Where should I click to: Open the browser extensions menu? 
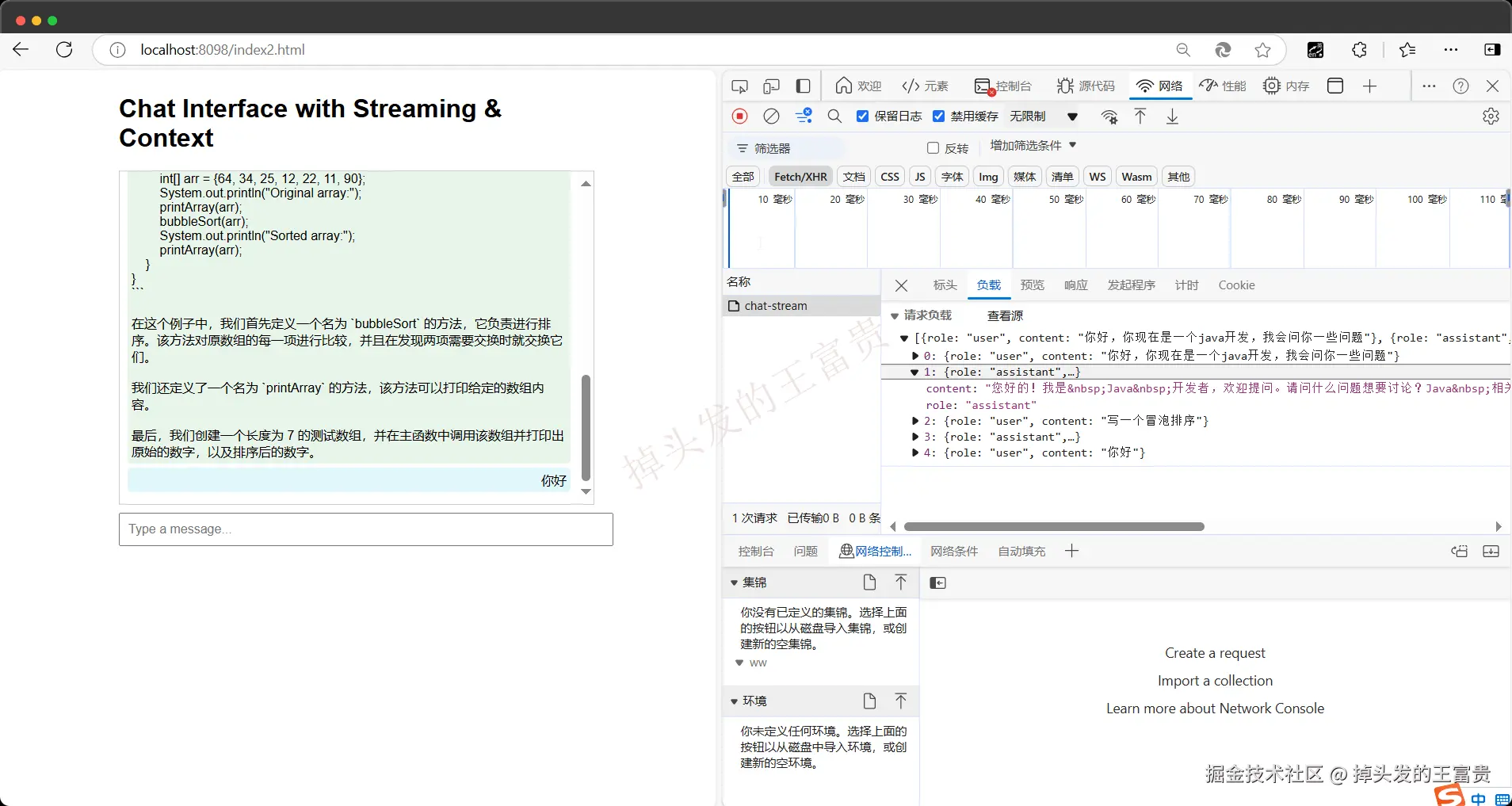[x=1360, y=50]
